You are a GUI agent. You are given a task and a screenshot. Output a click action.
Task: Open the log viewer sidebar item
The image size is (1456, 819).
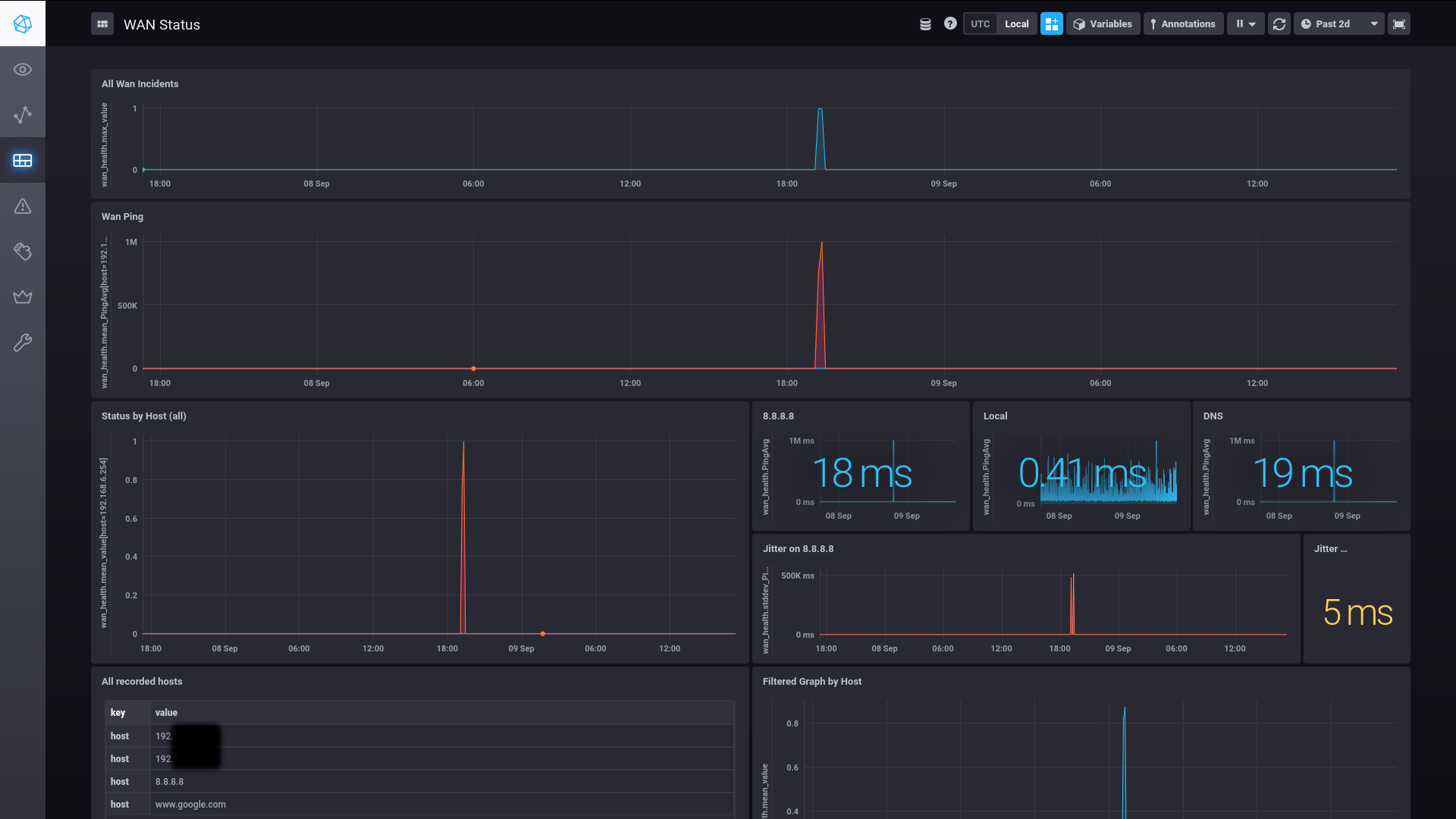pos(23,252)
